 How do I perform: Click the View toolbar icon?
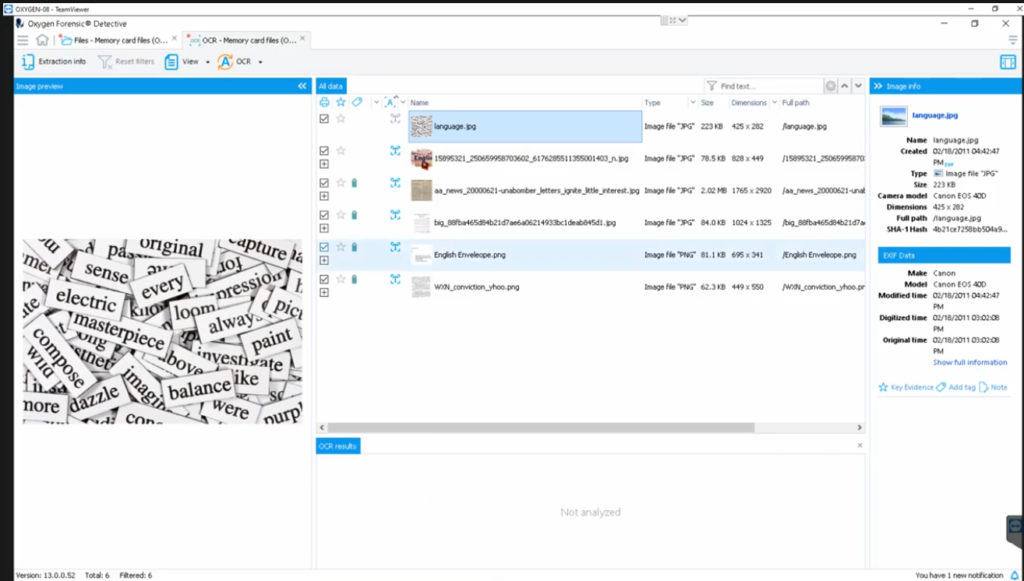(x=171, y=61)
